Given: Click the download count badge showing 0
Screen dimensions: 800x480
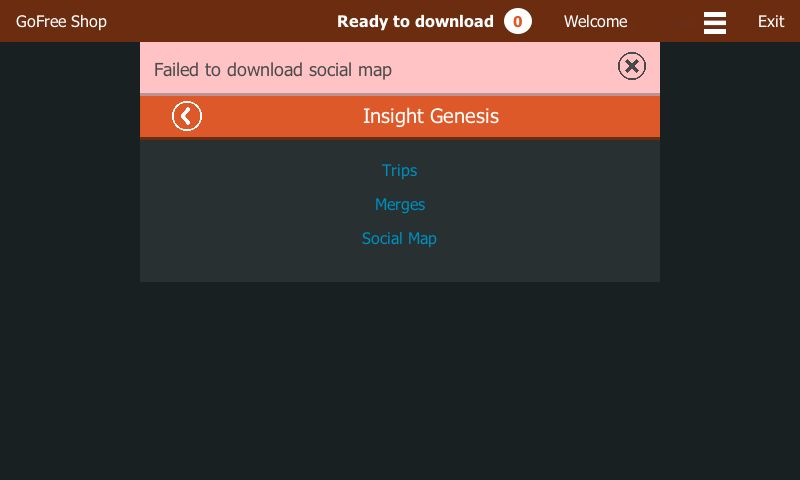Looking at the screenshot, I should pos(517,21).
